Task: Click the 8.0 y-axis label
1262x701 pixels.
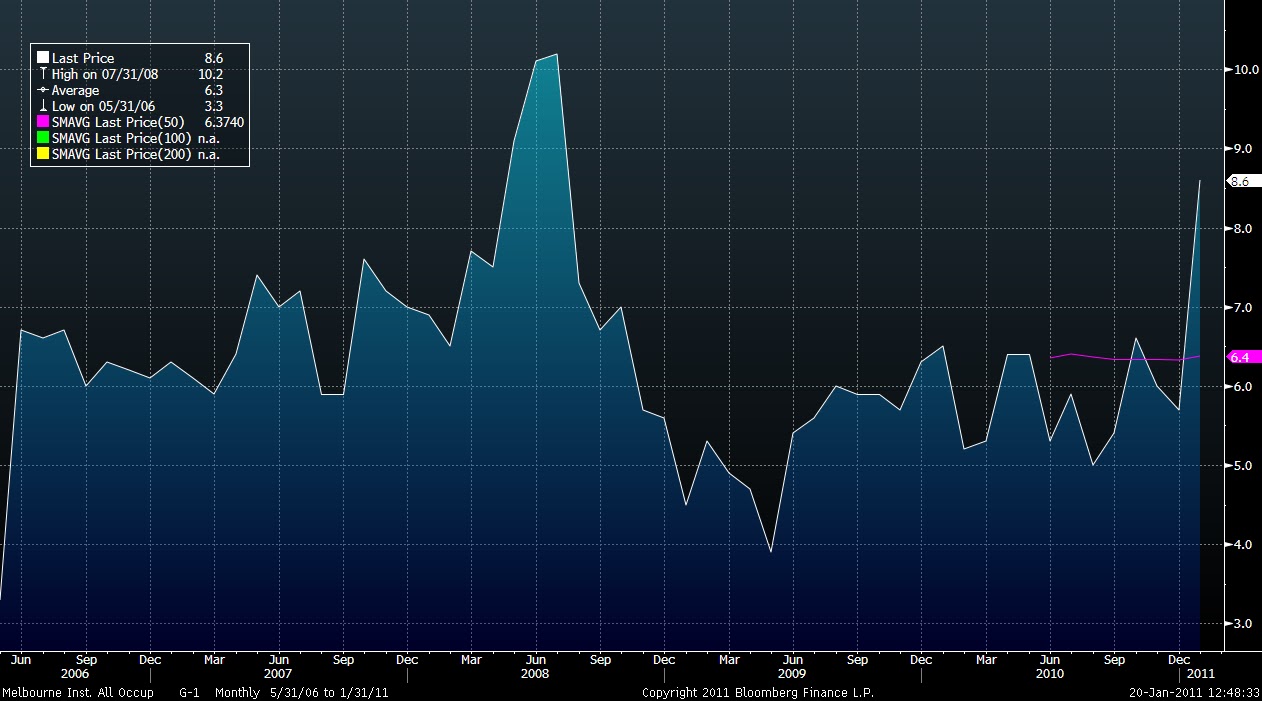Action: pos(1241,228)
